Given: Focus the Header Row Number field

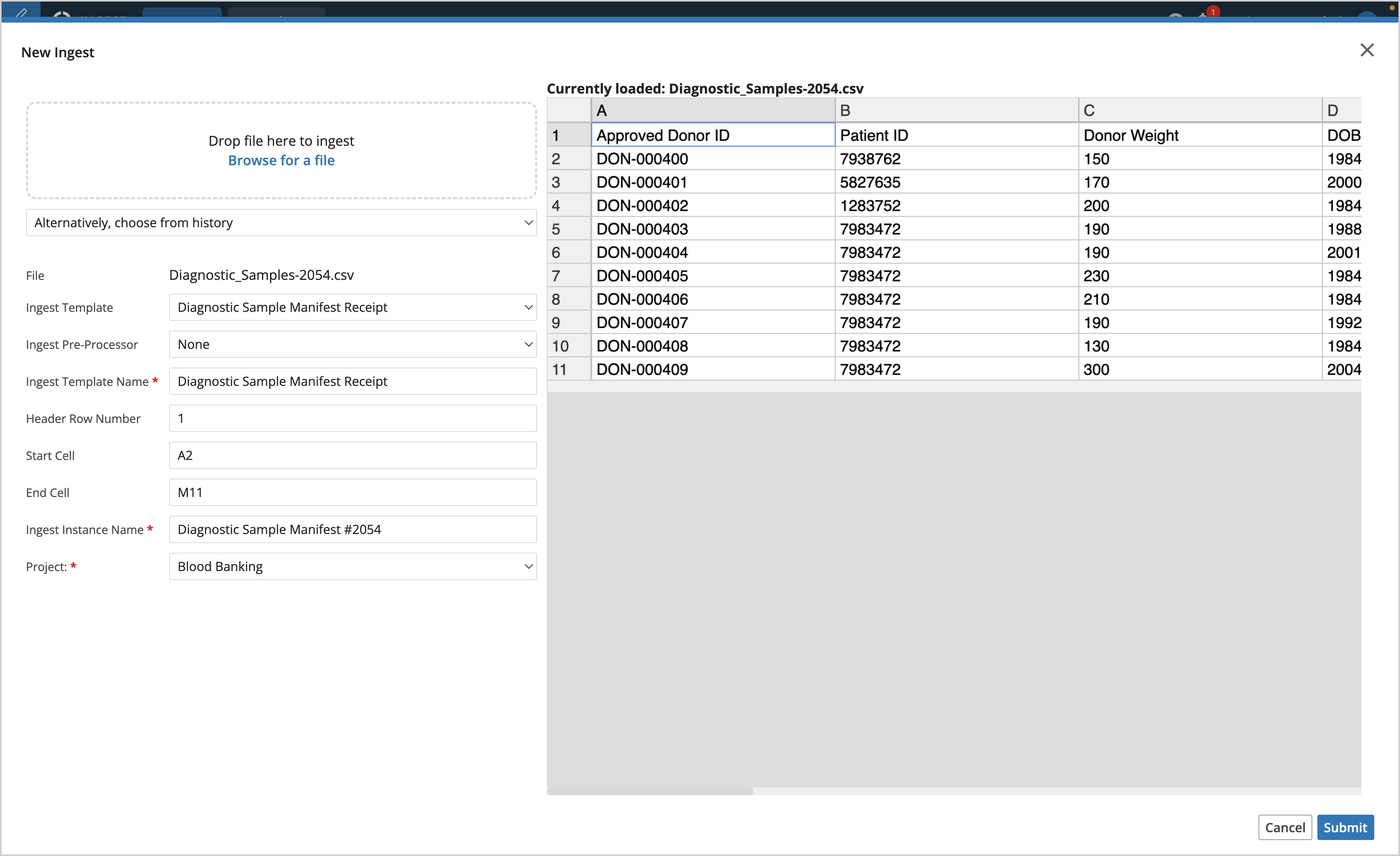Looking at the screenshot, I should tap(353, 418).
